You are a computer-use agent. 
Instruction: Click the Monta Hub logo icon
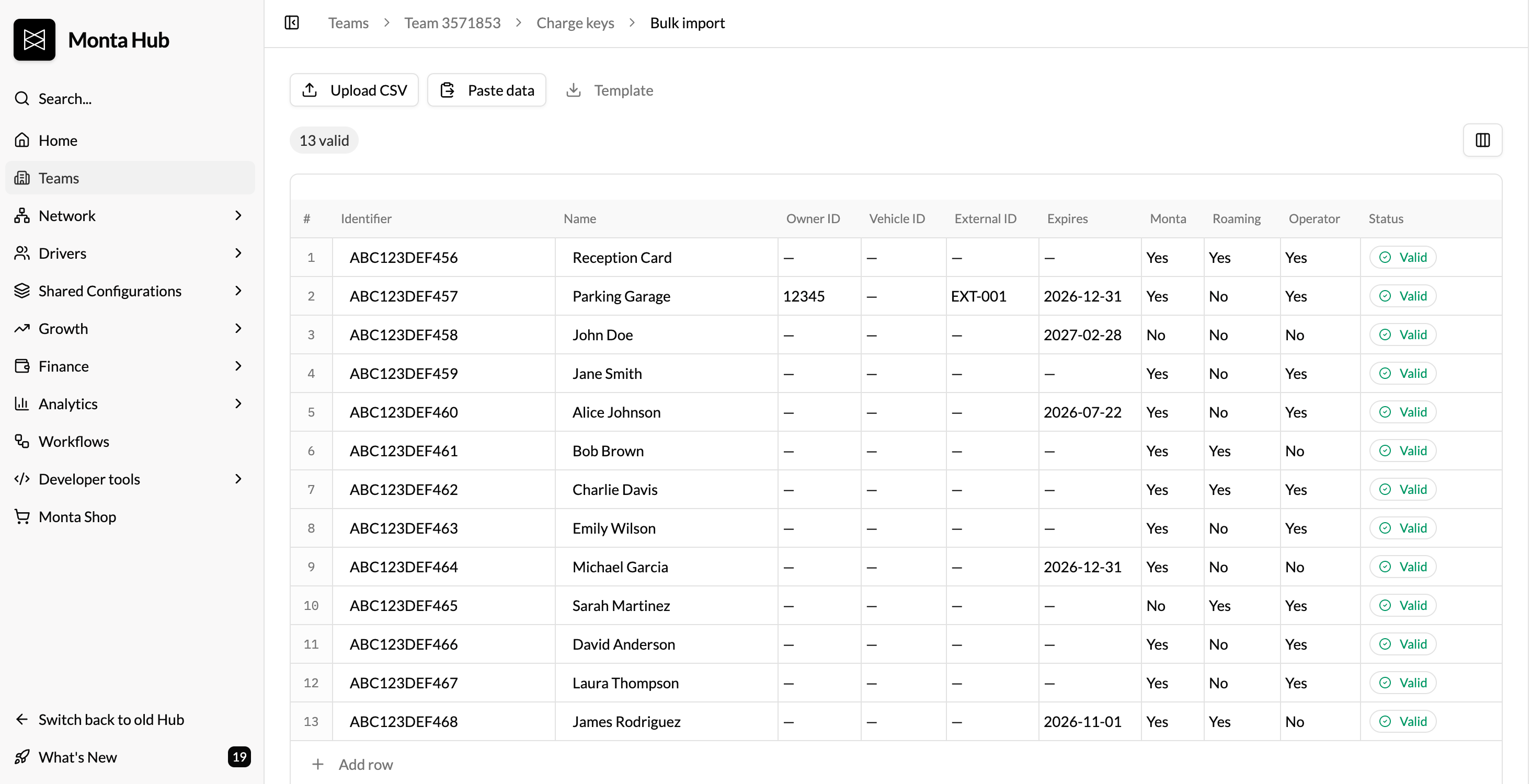pyautogui.click(x=35, y=40)
